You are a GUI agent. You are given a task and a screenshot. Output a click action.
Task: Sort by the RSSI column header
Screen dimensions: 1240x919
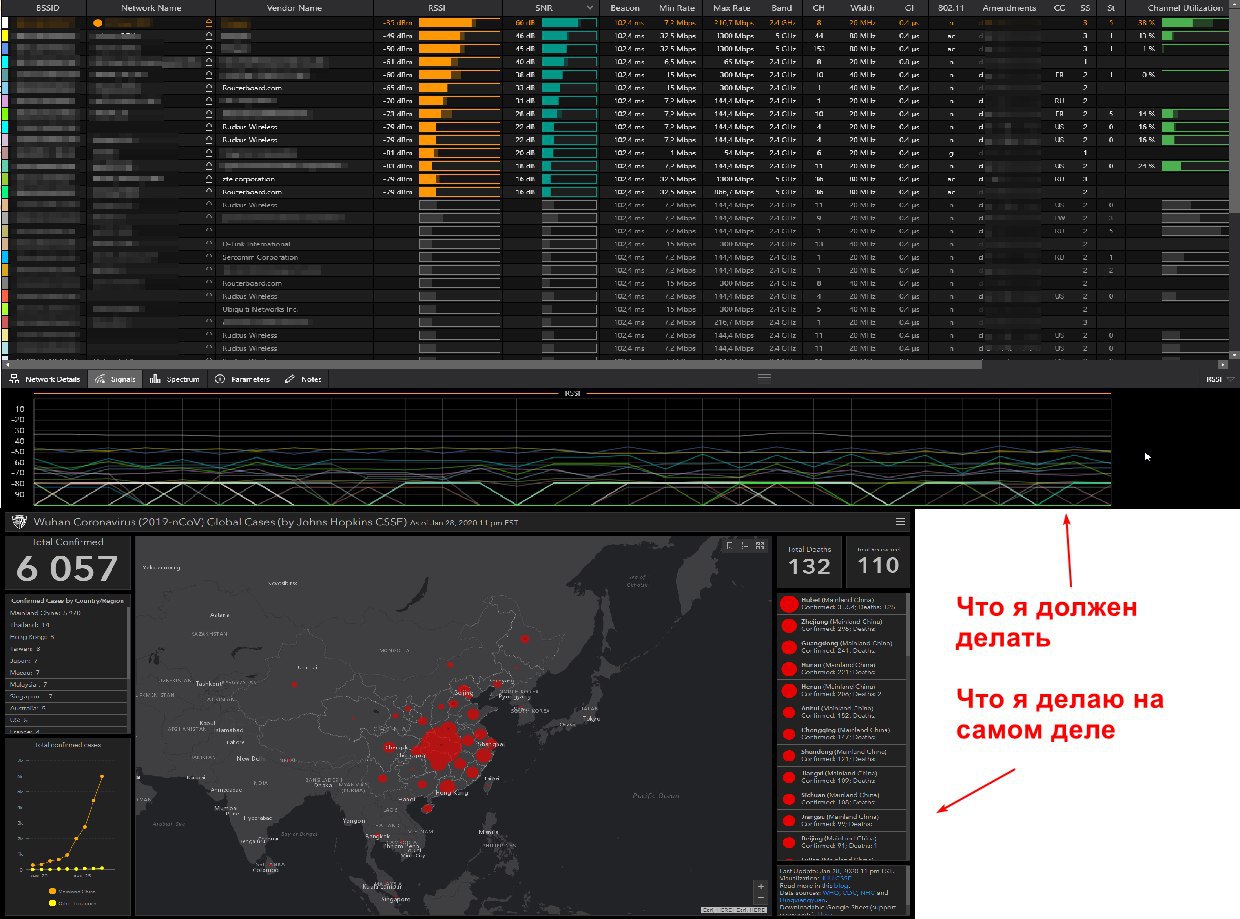coord(438,7)
